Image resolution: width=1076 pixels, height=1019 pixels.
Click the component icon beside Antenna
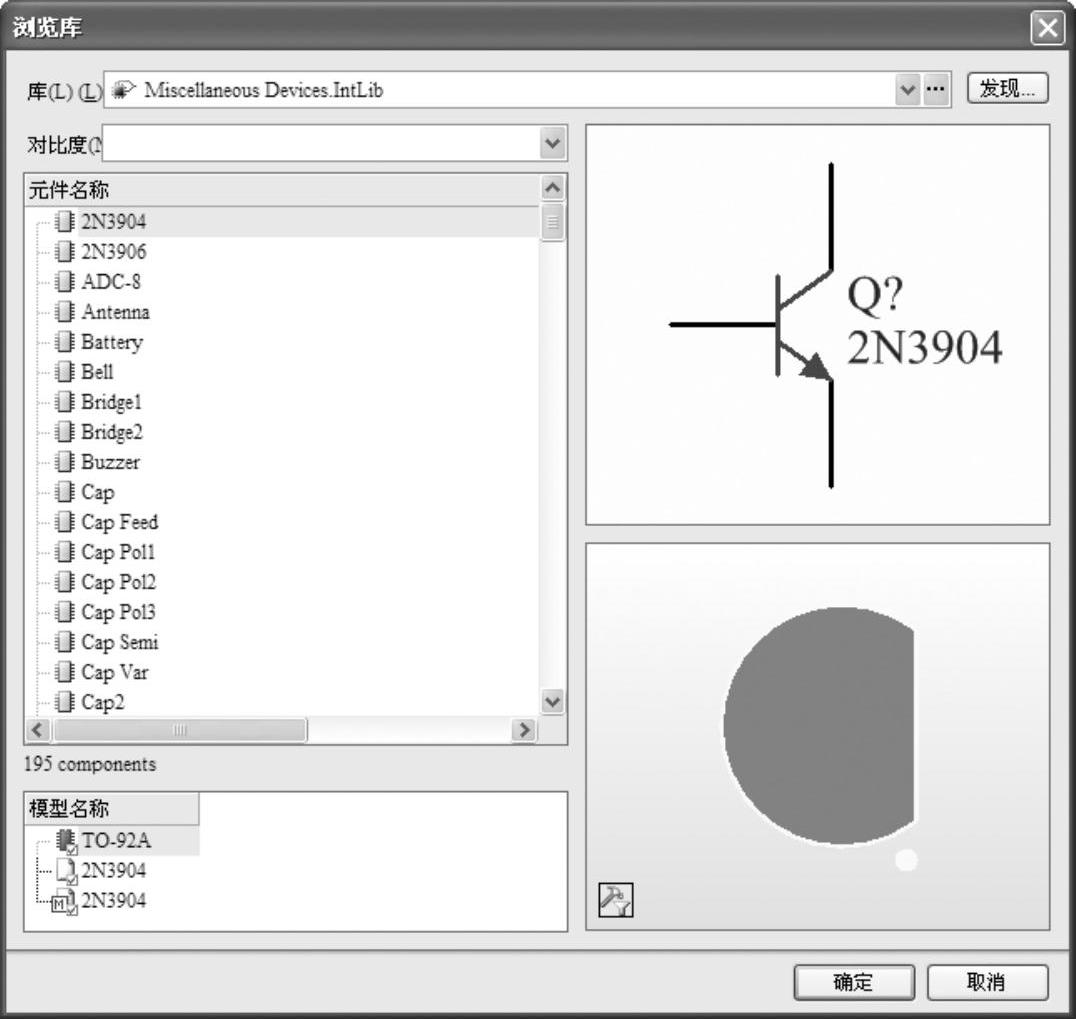point(65,312)
